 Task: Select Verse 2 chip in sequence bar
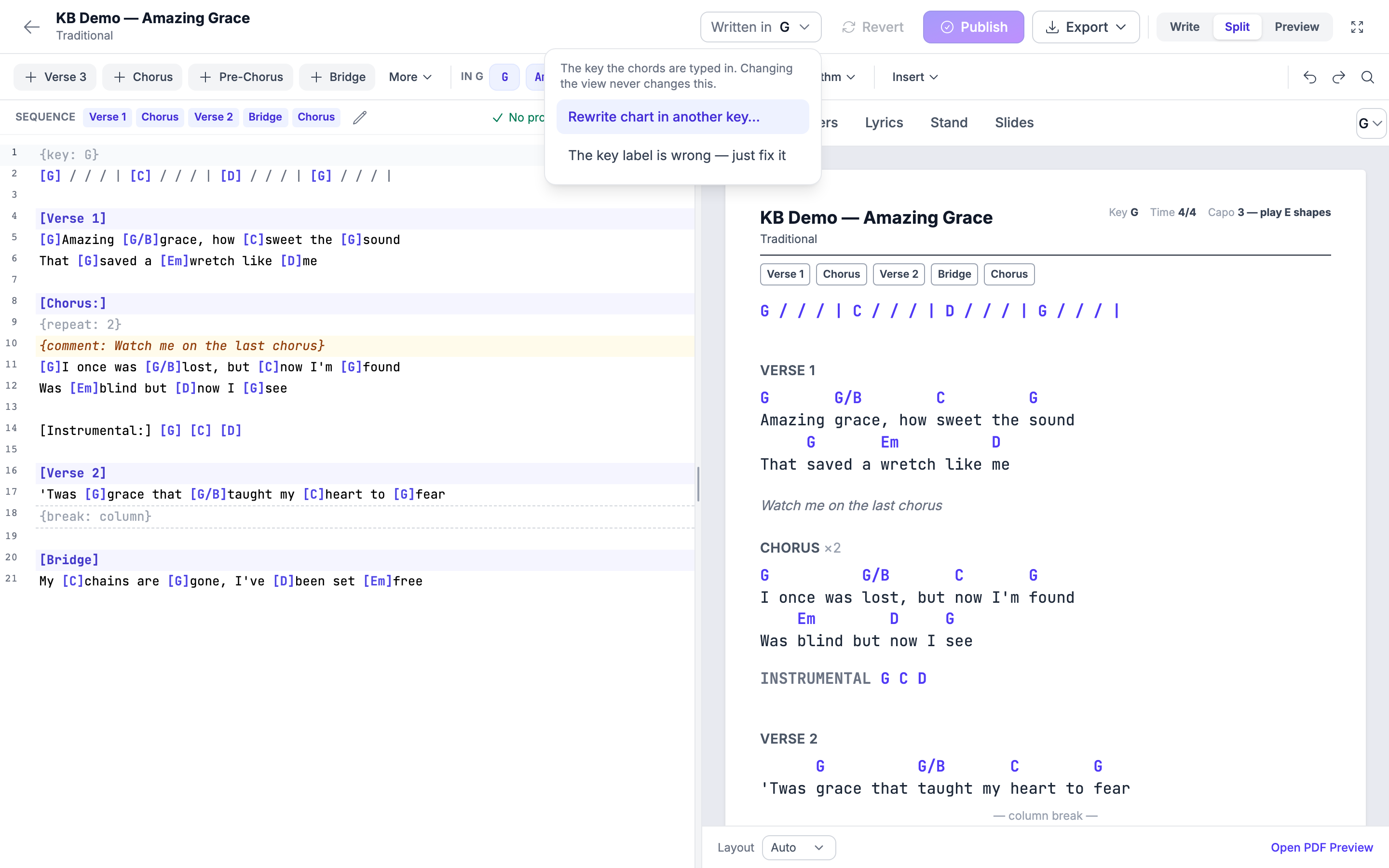(x=213, y=117)
